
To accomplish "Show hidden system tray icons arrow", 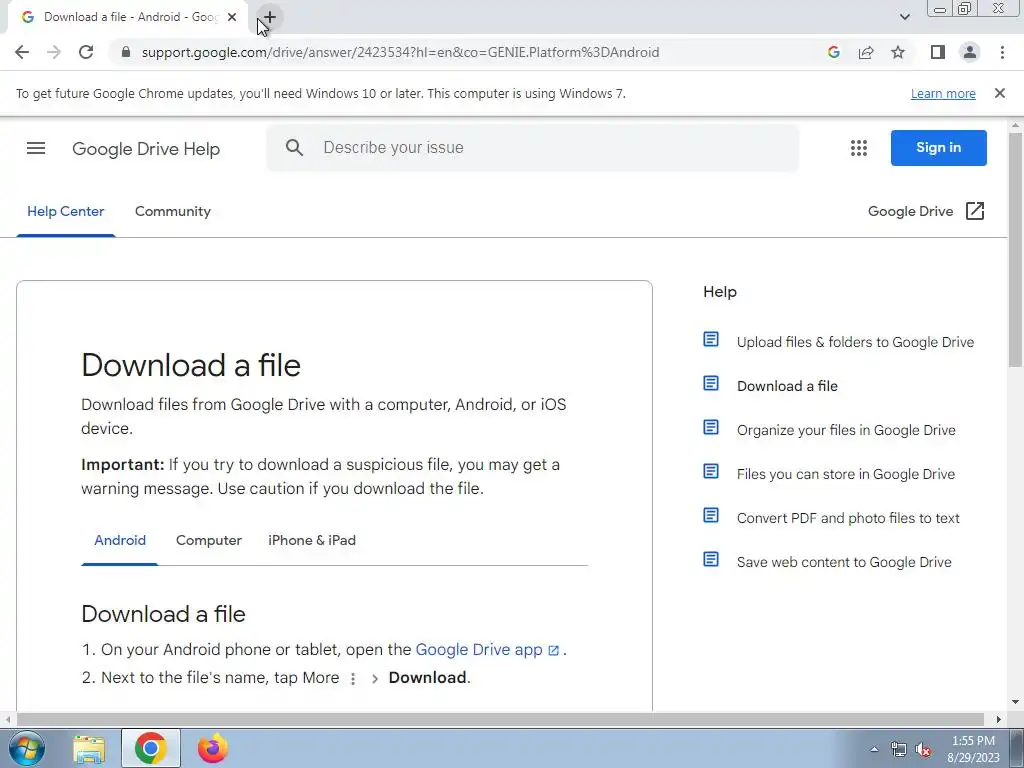I will tap(874, 750).
